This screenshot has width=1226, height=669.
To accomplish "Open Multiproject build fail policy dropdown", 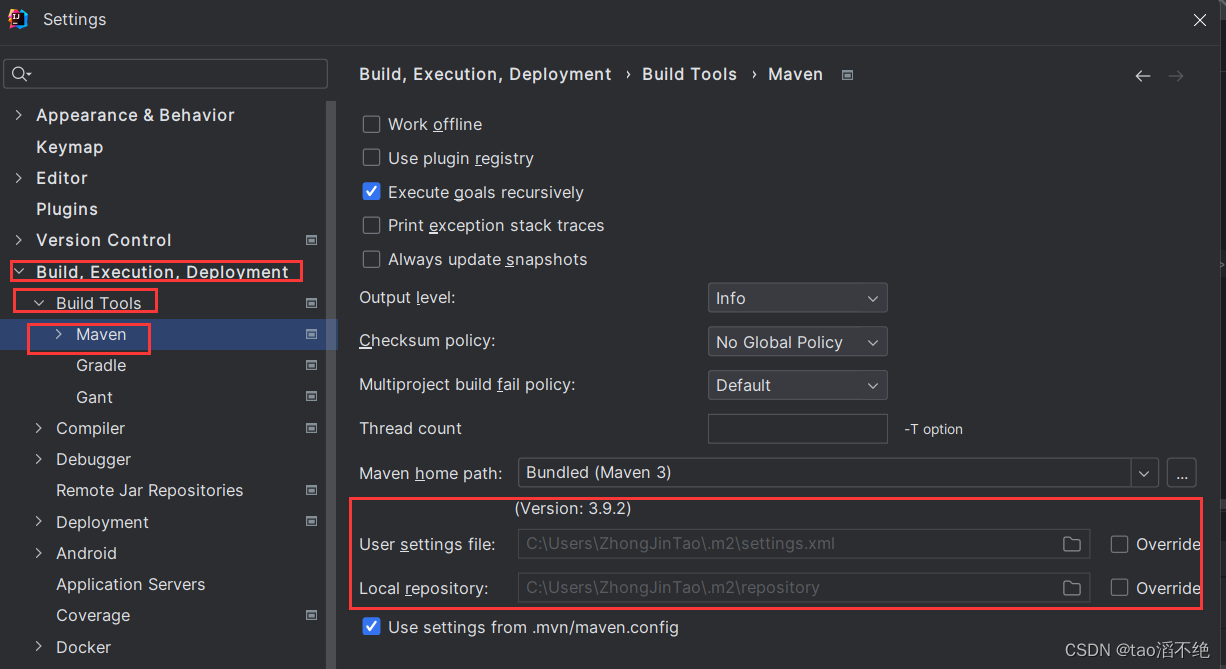I will pos(797,385).
